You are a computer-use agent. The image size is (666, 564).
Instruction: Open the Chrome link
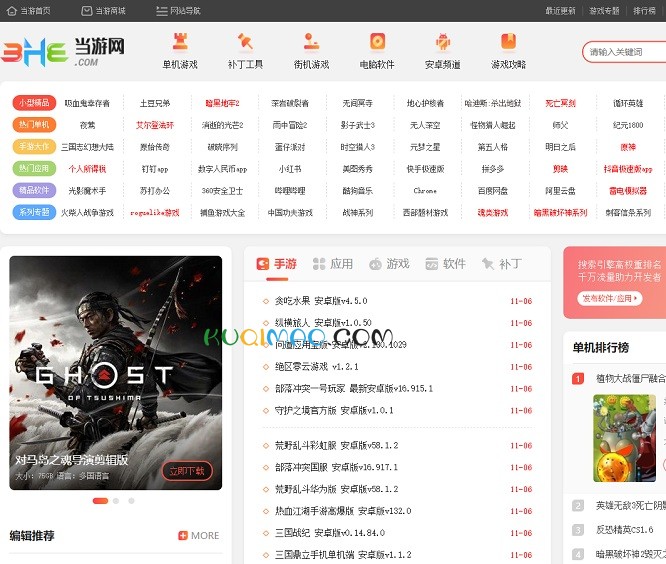[x=425, y=191]
